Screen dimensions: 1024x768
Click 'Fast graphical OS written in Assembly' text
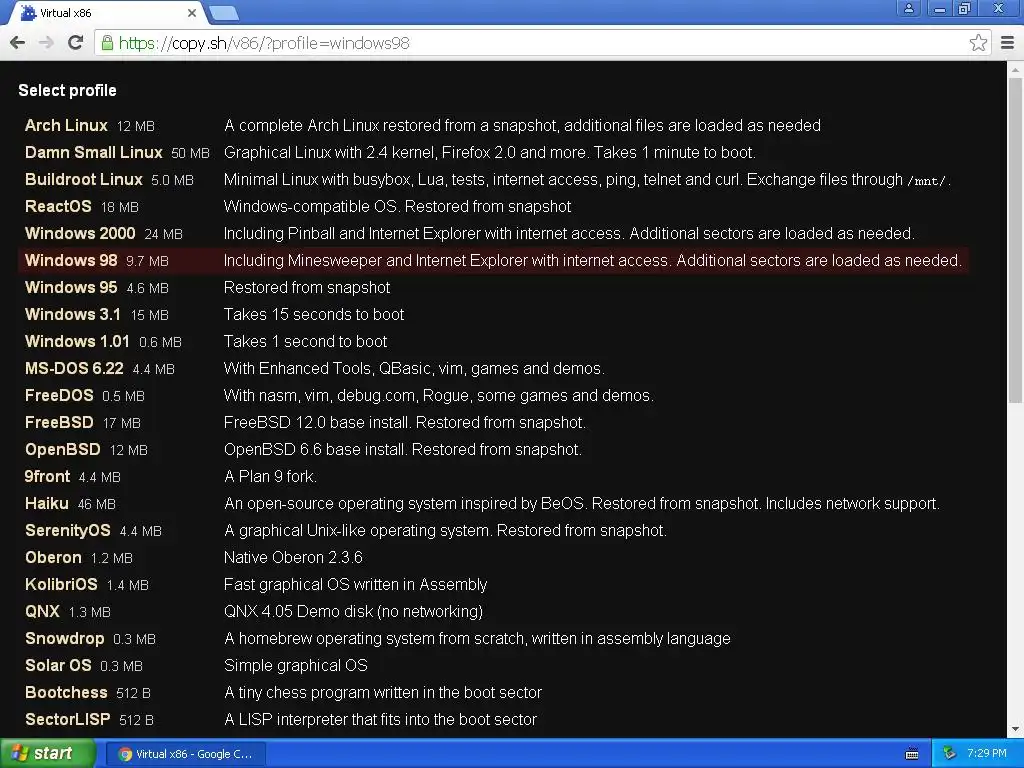355,584
